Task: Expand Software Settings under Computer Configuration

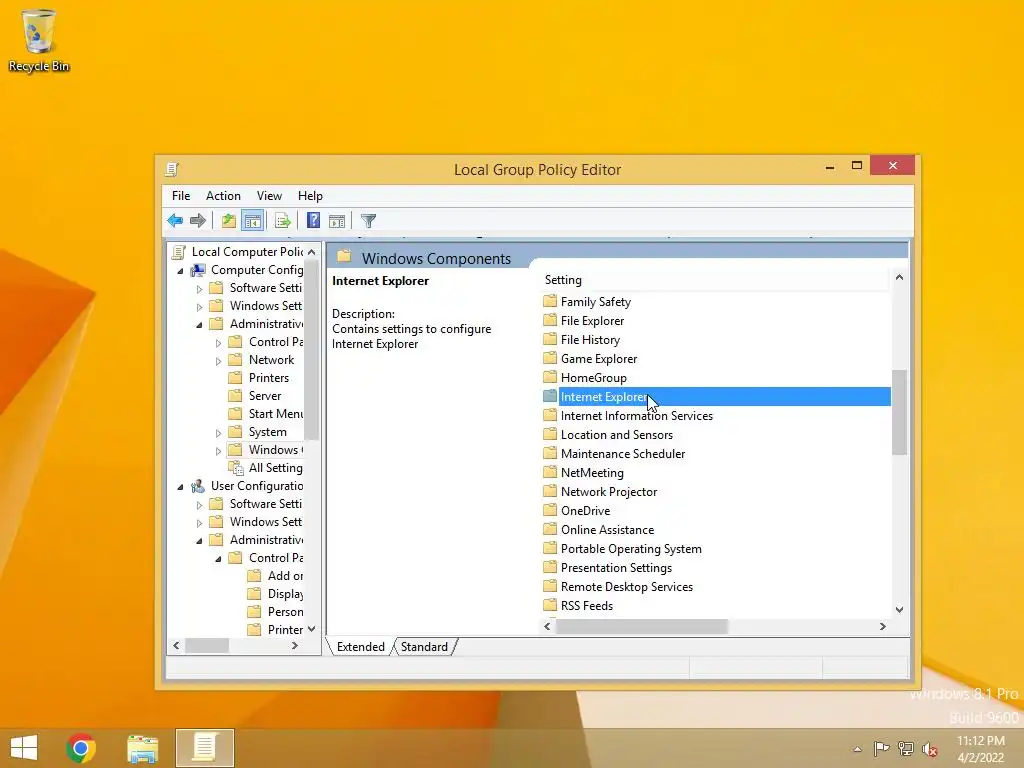Action: [x=199, y=289]
